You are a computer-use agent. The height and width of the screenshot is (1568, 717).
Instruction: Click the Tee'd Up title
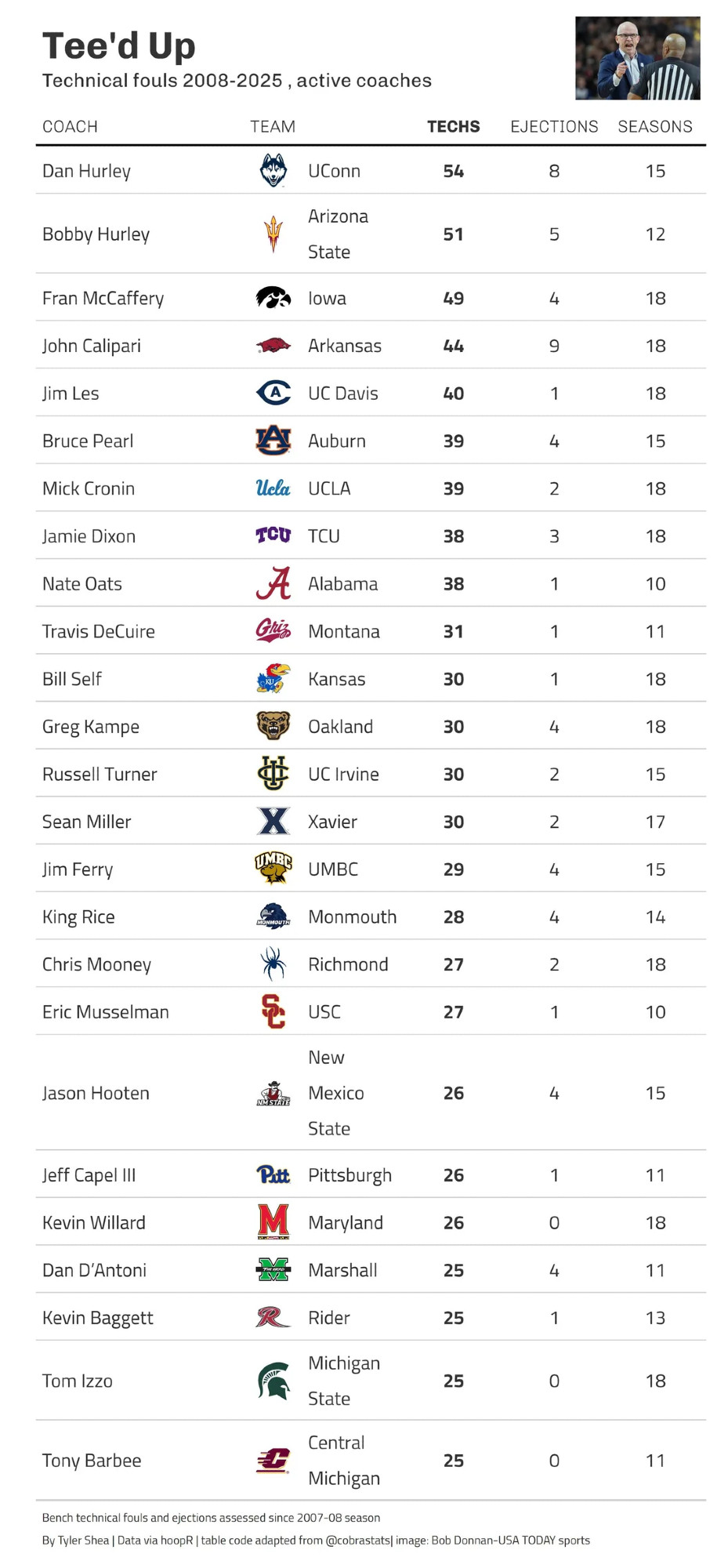[119, 46]
